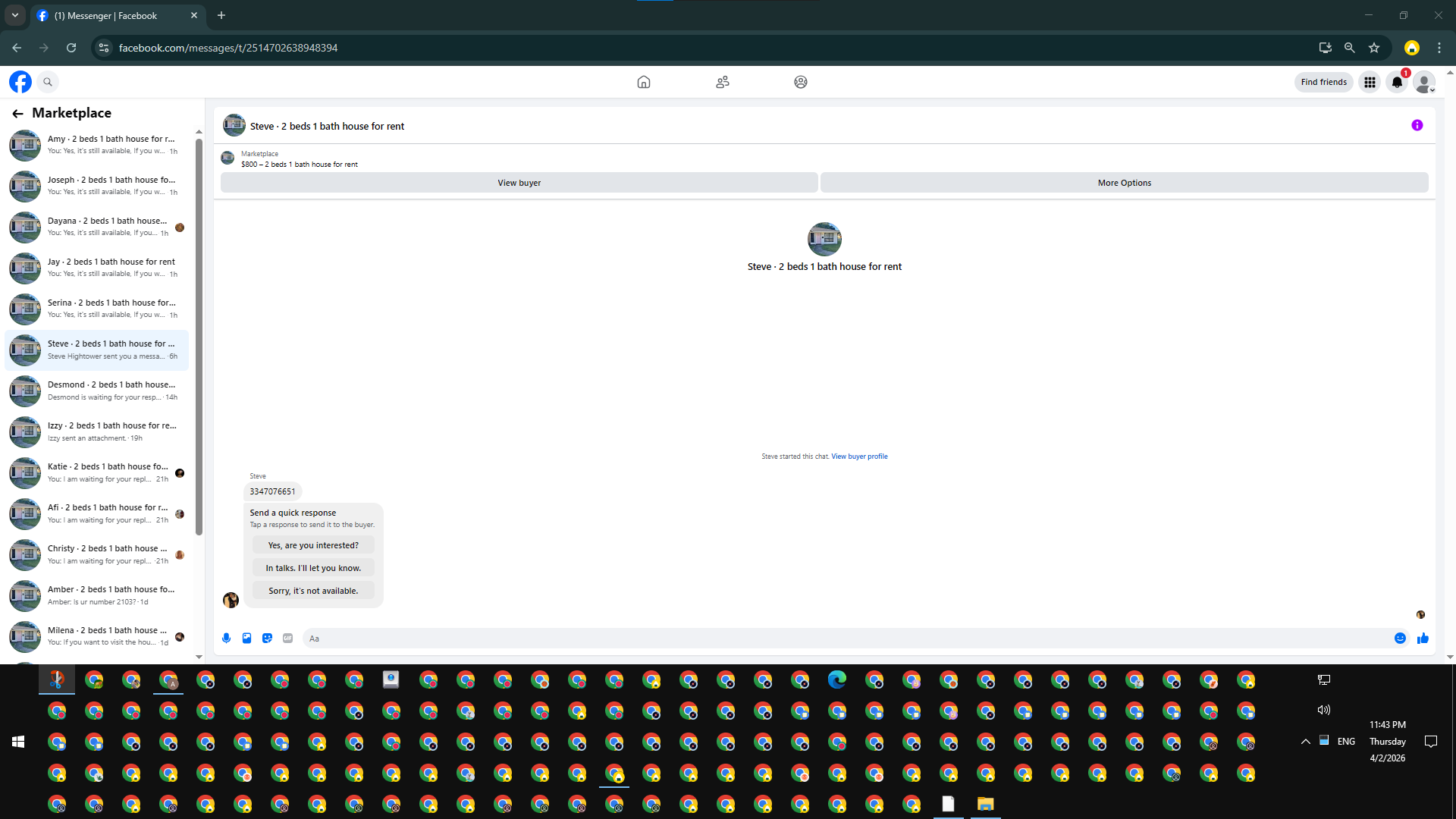Click the listing thumbnail in chat header
The height and width of the screenshot is (819, 1456).
click(x=234, y=125)
